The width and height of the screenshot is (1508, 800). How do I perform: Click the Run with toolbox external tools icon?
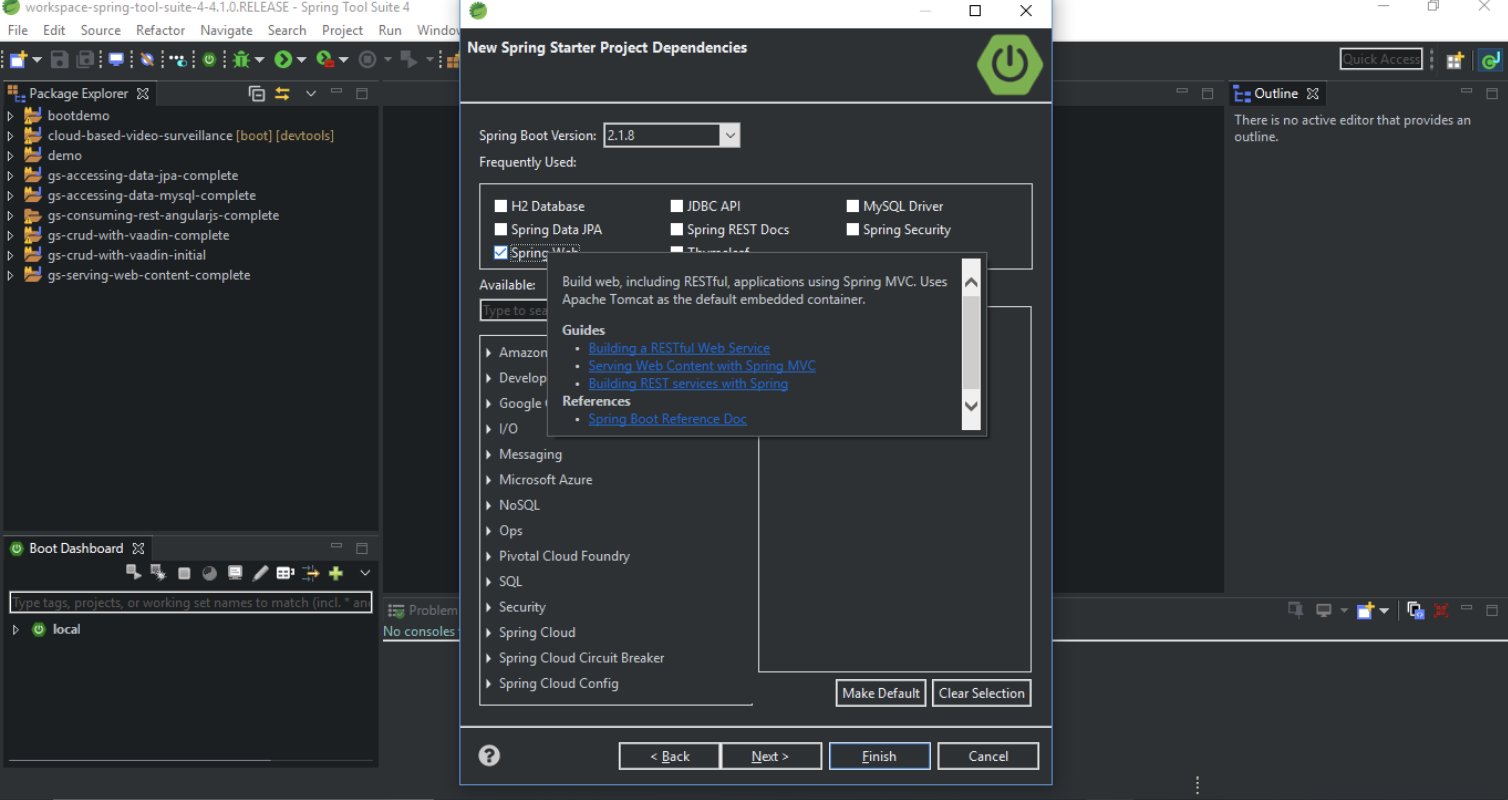tap(325, 60)
